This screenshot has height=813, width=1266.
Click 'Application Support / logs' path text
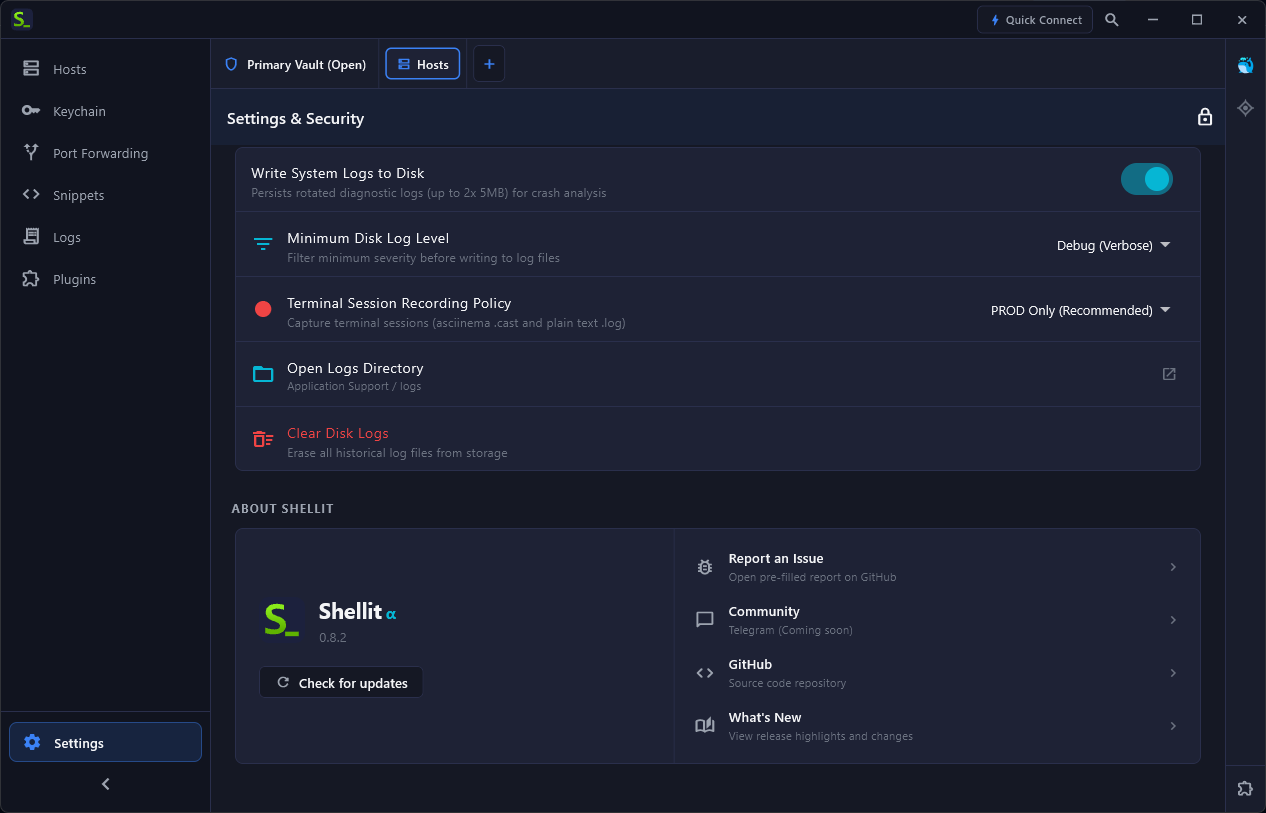pyautogui.click(x=354, y=386)
